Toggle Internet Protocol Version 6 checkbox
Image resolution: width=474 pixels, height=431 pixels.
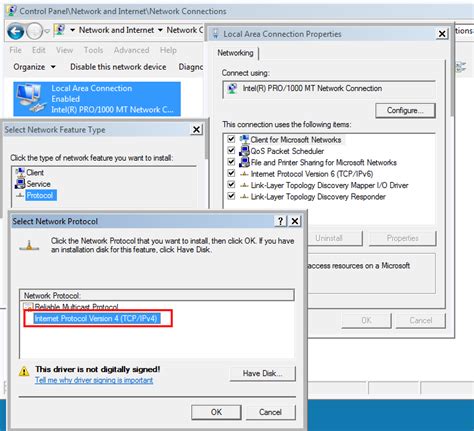(x=231, y=173)
